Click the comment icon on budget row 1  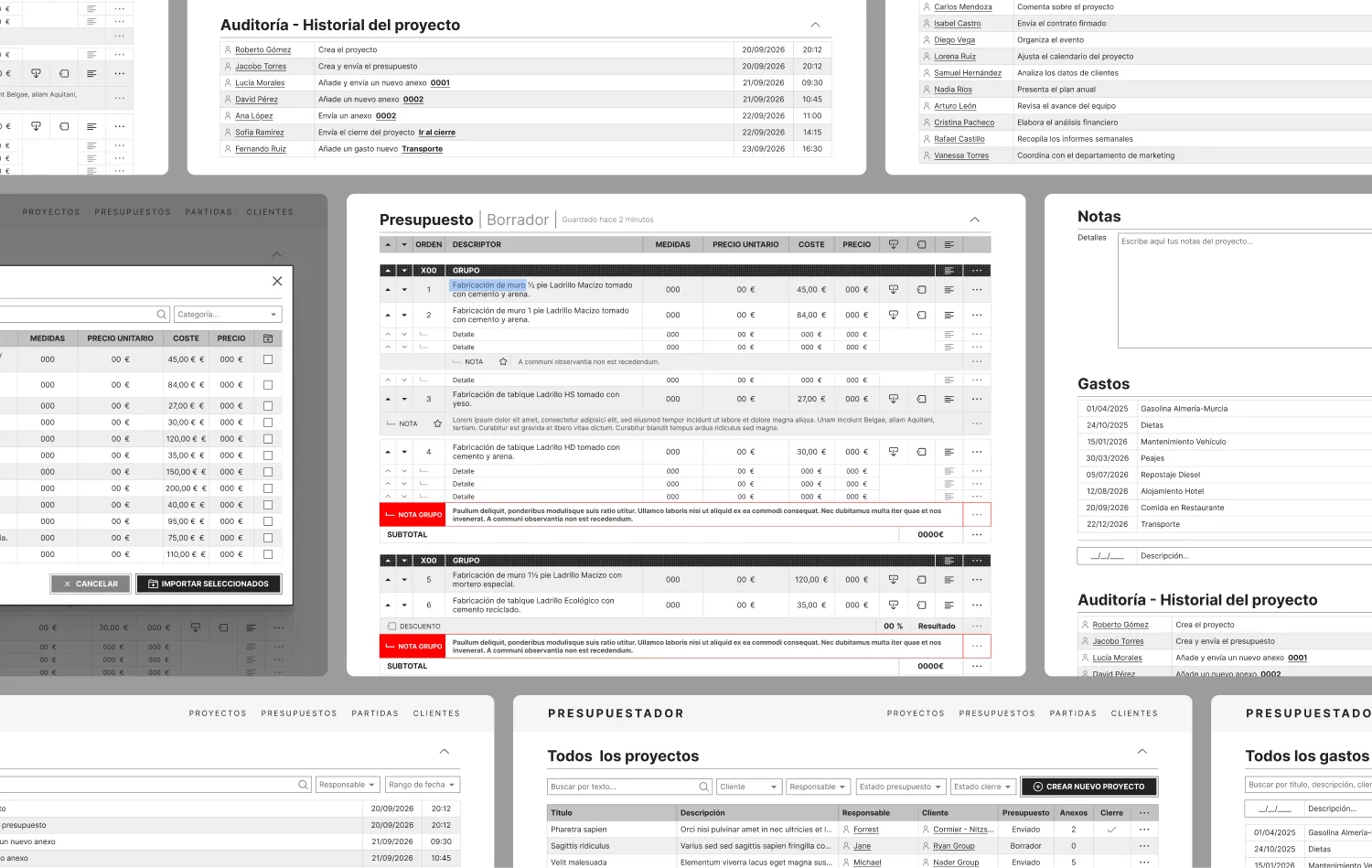pyautogui.click(x=894, y=289)
